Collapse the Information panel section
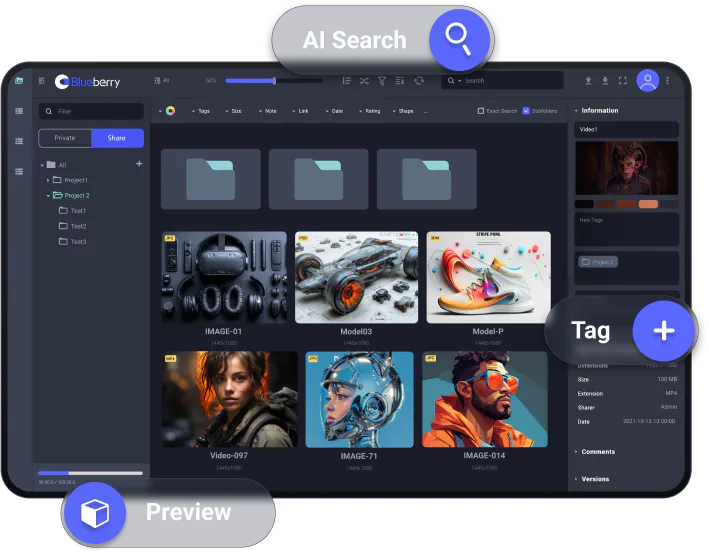Screen dimensions: 709x553 [x=576, y=110]
